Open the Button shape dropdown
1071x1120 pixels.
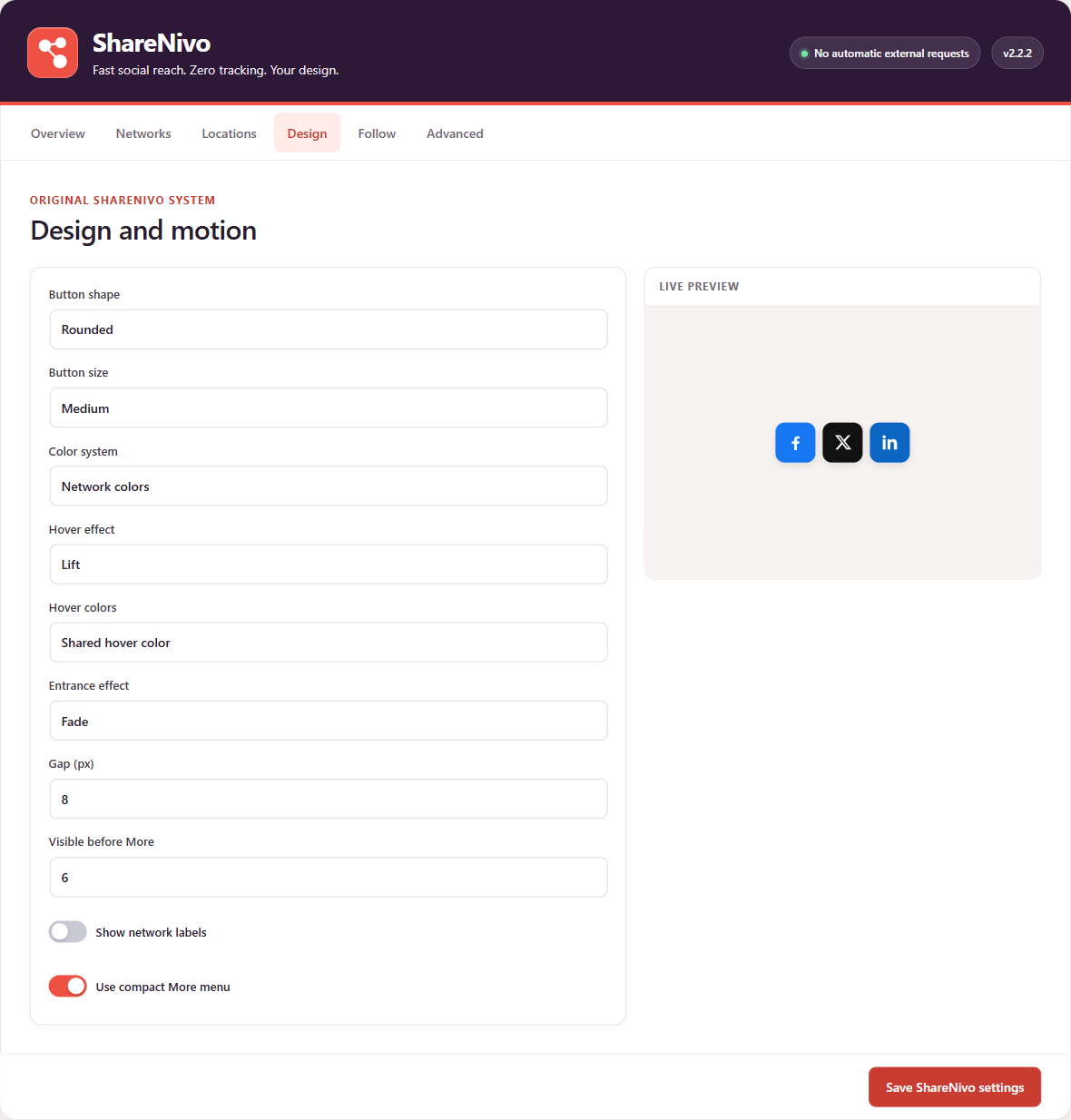tap(329, 329)
